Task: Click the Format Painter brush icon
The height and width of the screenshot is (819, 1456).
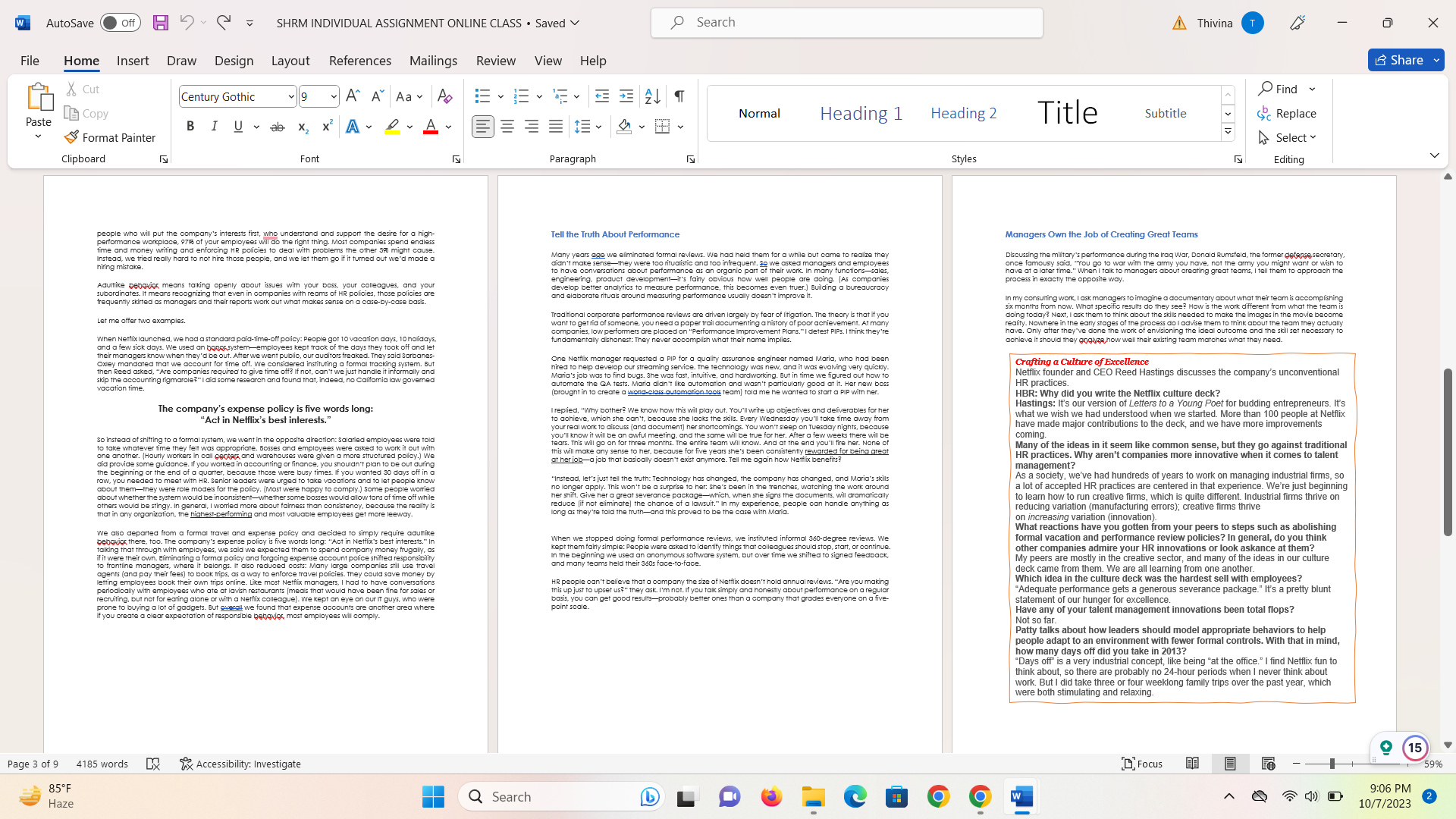Action: point(71,137)
